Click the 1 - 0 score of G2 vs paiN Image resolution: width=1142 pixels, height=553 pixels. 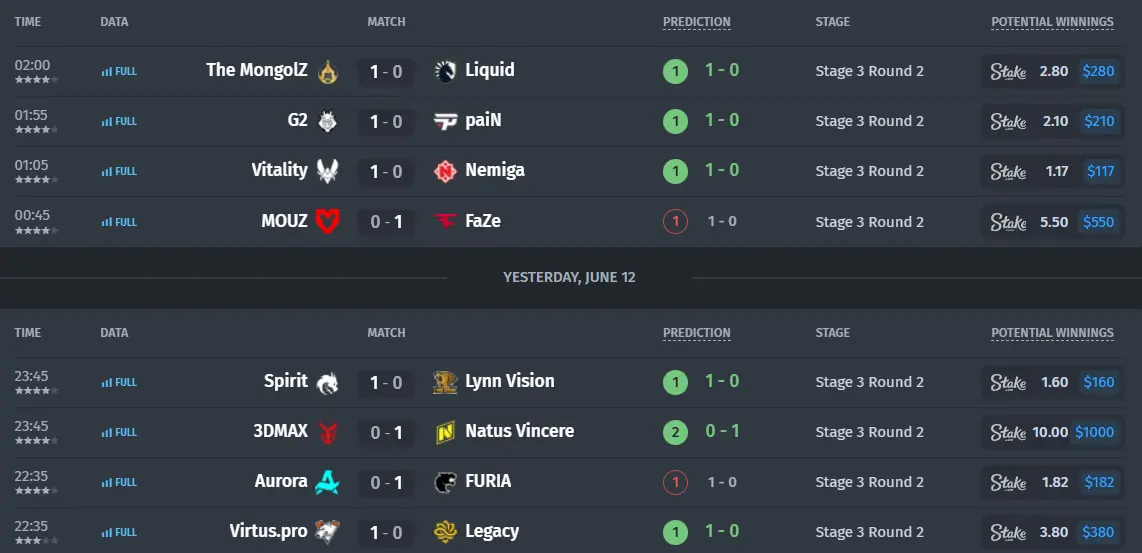pyautogui.click(x=386, y=122)
